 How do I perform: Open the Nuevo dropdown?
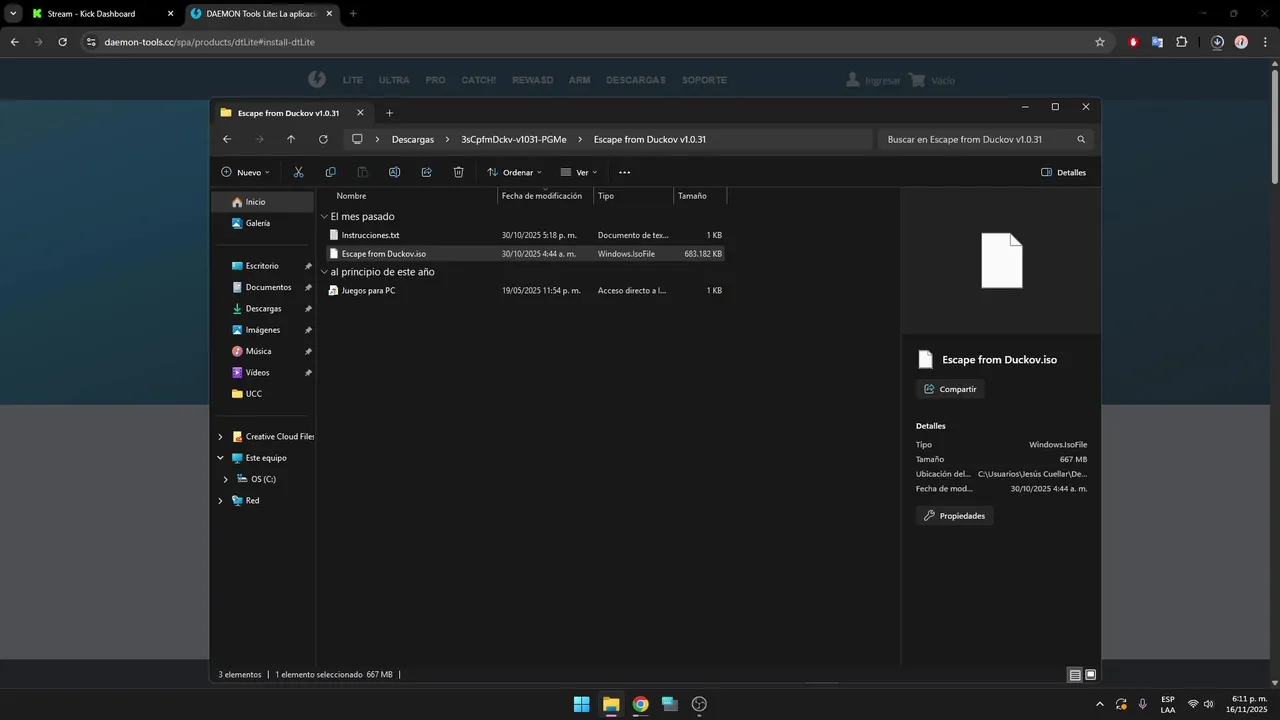click(245, 172)
